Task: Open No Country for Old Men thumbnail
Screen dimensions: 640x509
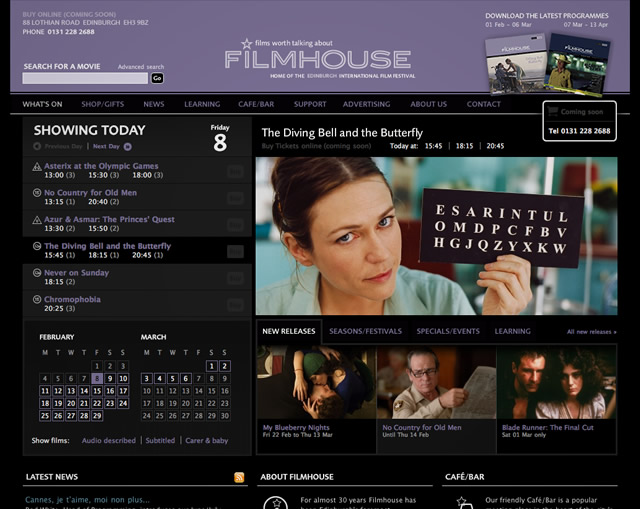Action: (x=436, y=382)
